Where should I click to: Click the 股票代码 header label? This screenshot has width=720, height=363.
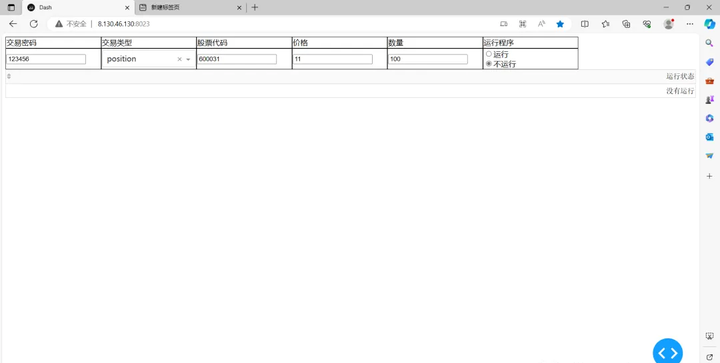212,43
